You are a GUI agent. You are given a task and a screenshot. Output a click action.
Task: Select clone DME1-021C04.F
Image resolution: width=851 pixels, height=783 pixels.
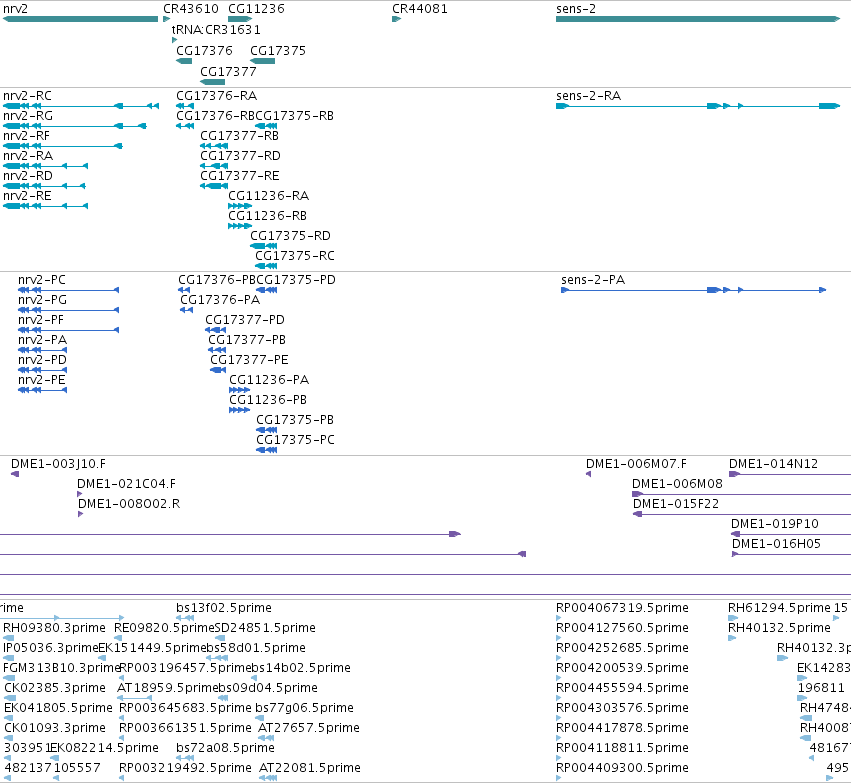click(x=126, y=484)
